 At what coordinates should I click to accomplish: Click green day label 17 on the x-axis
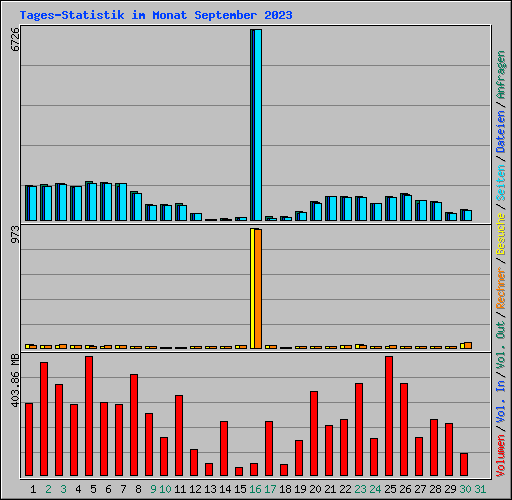click(270, 489)
